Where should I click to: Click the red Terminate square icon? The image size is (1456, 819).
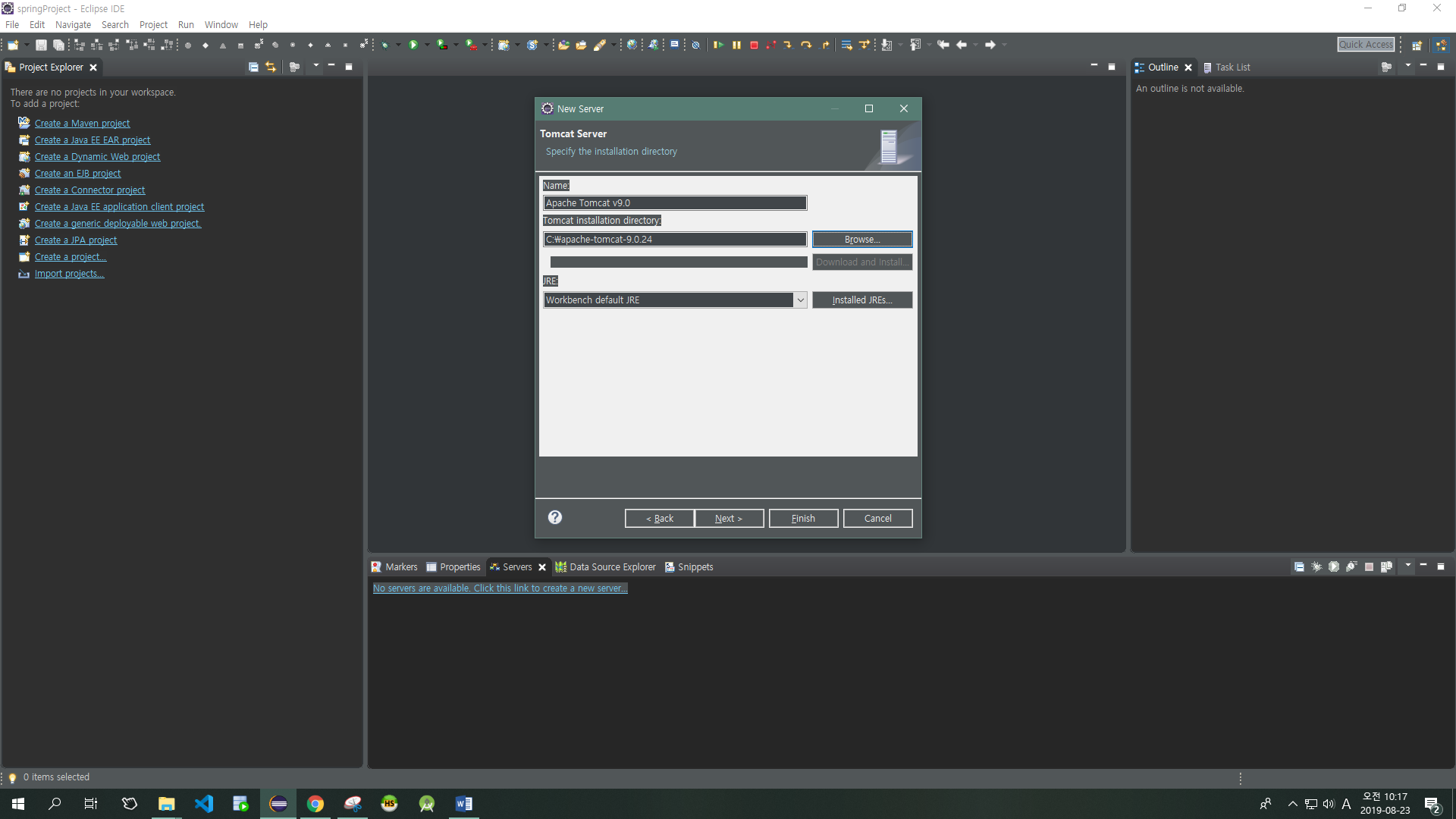pos(754,45)
